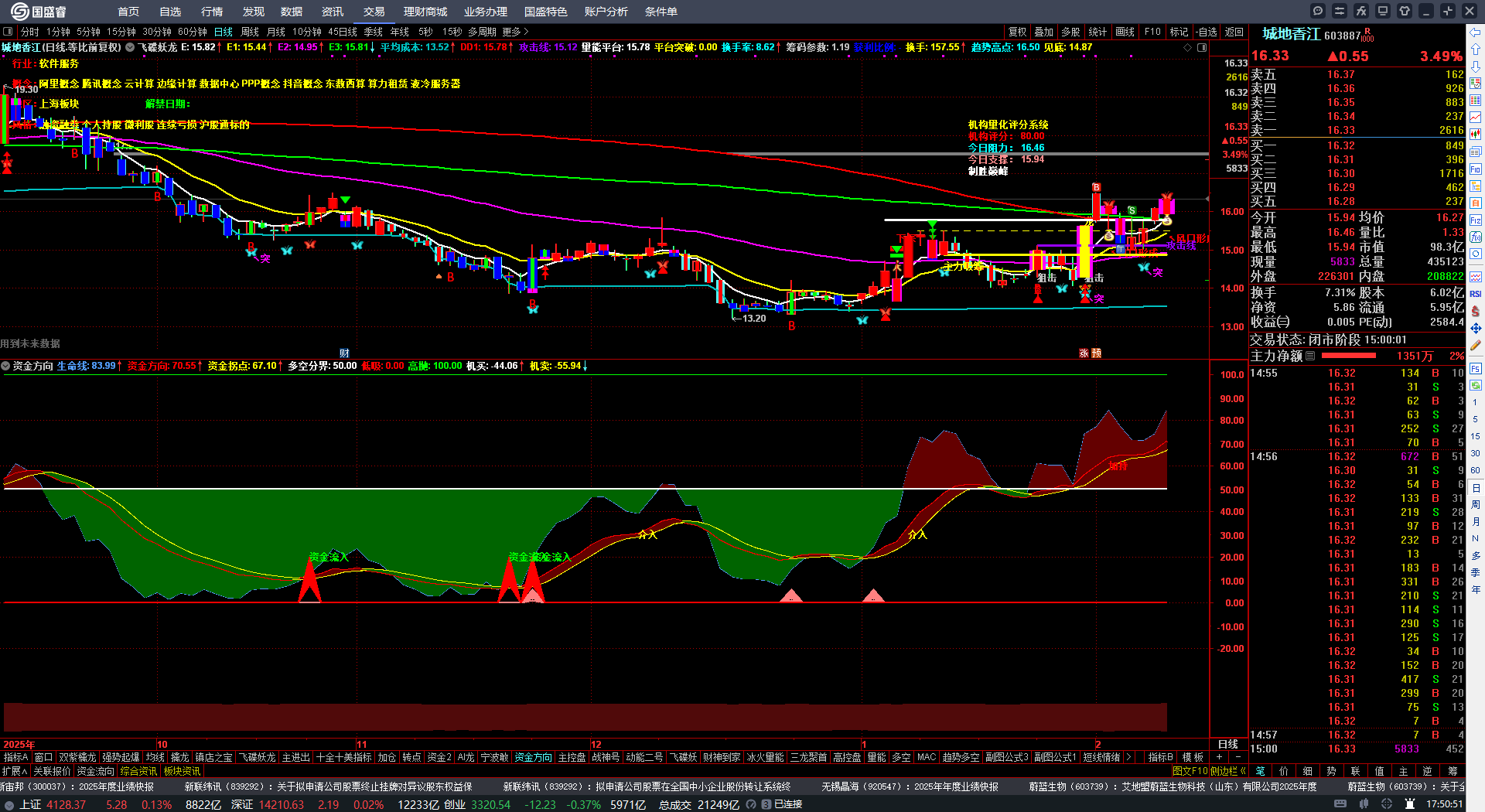
Task: Collapse the 侧边栏 sidebar chevron
Action: point(1242,771)
